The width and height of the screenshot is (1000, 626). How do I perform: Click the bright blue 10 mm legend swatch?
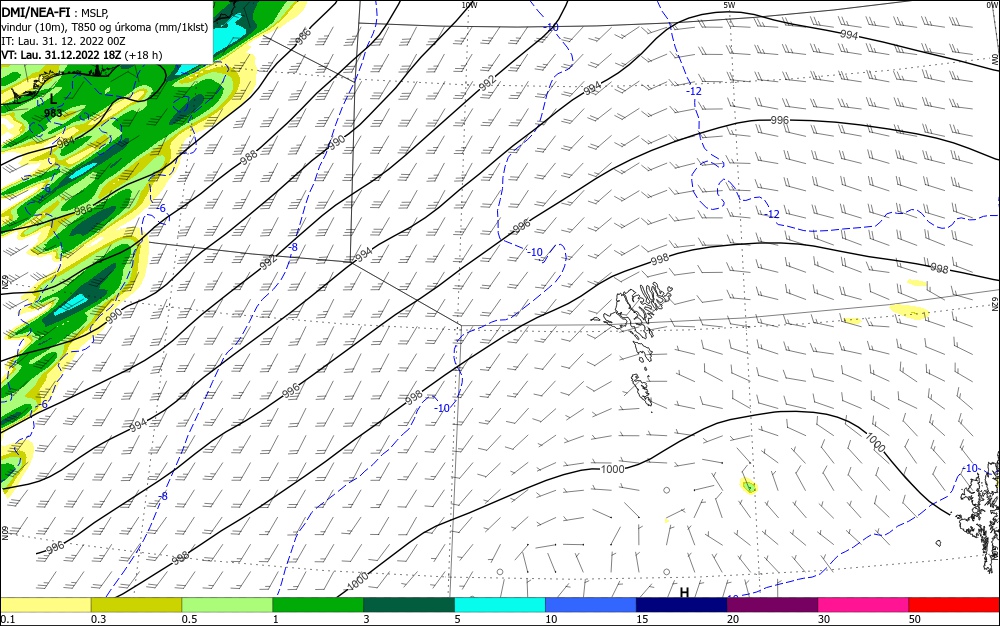click(x=591, y=606)
